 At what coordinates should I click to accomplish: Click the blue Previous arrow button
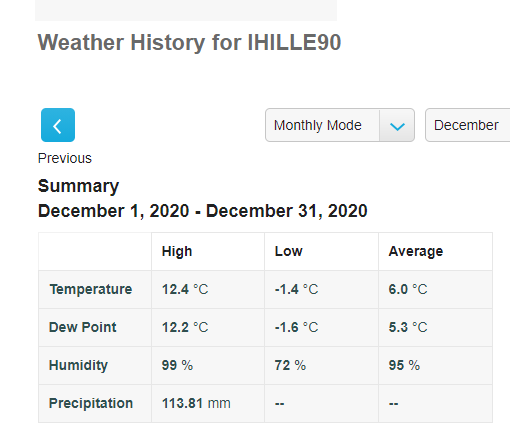pos(58,125)
